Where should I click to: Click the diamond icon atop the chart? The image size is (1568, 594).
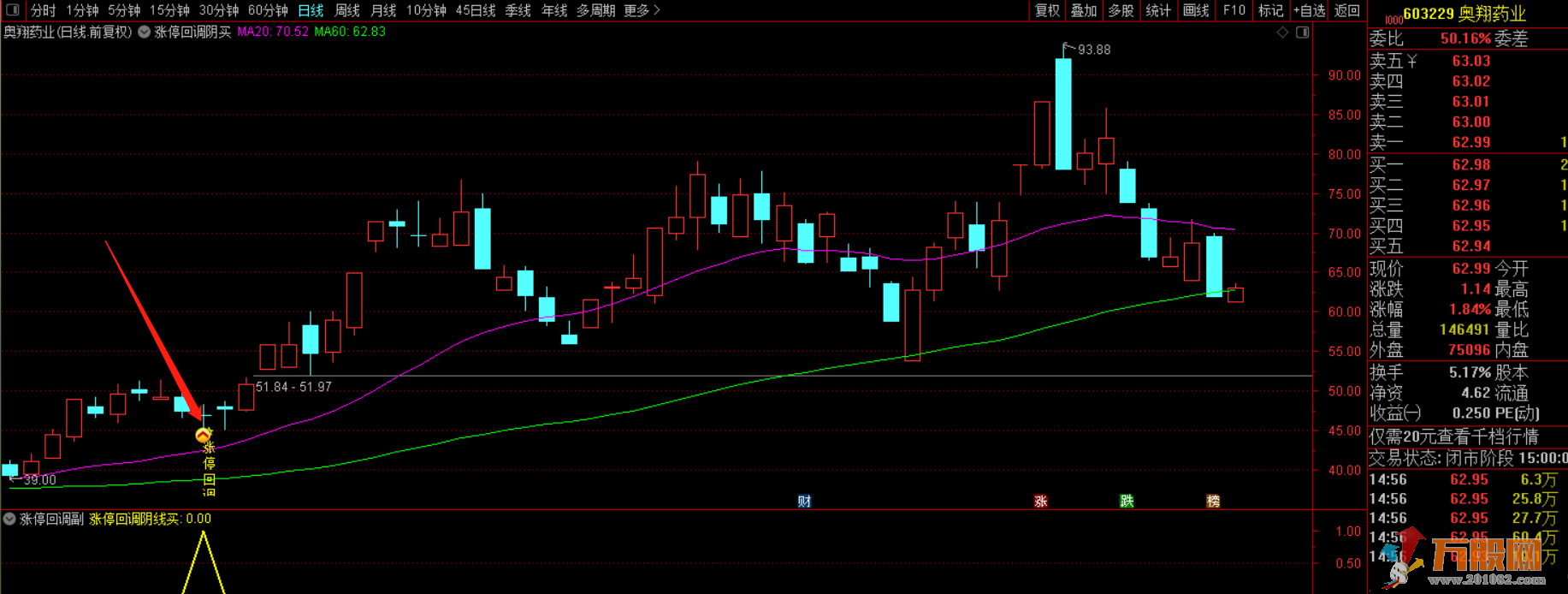(1282, 33)
